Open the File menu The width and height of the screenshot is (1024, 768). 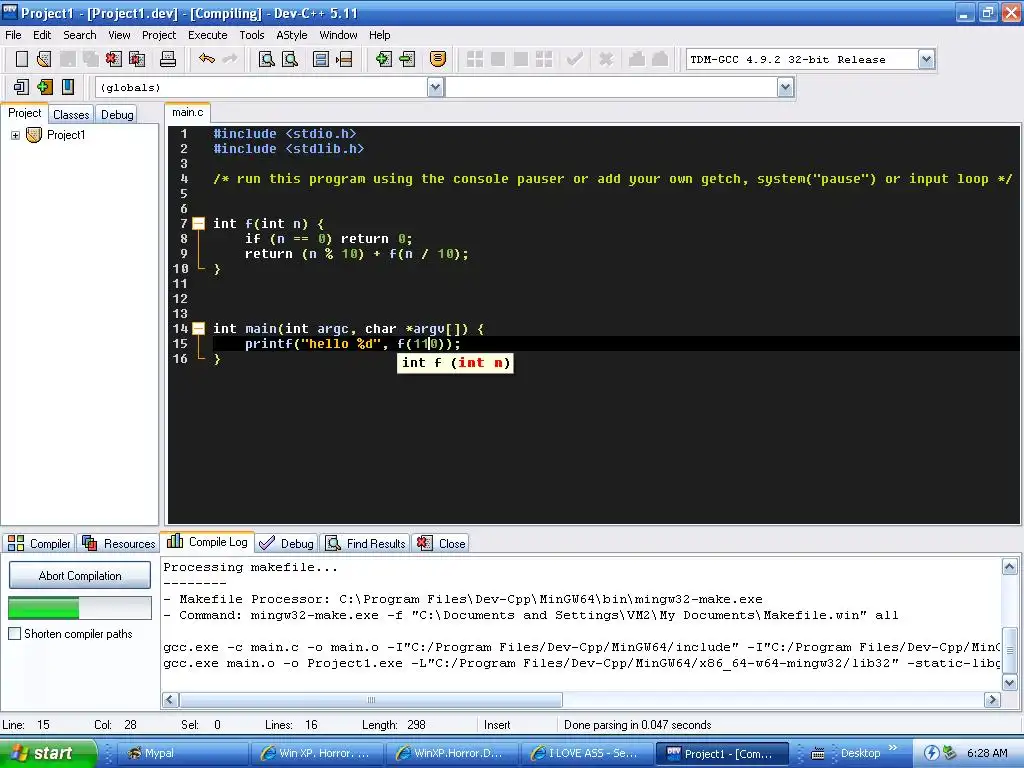(x=13, y=35)
